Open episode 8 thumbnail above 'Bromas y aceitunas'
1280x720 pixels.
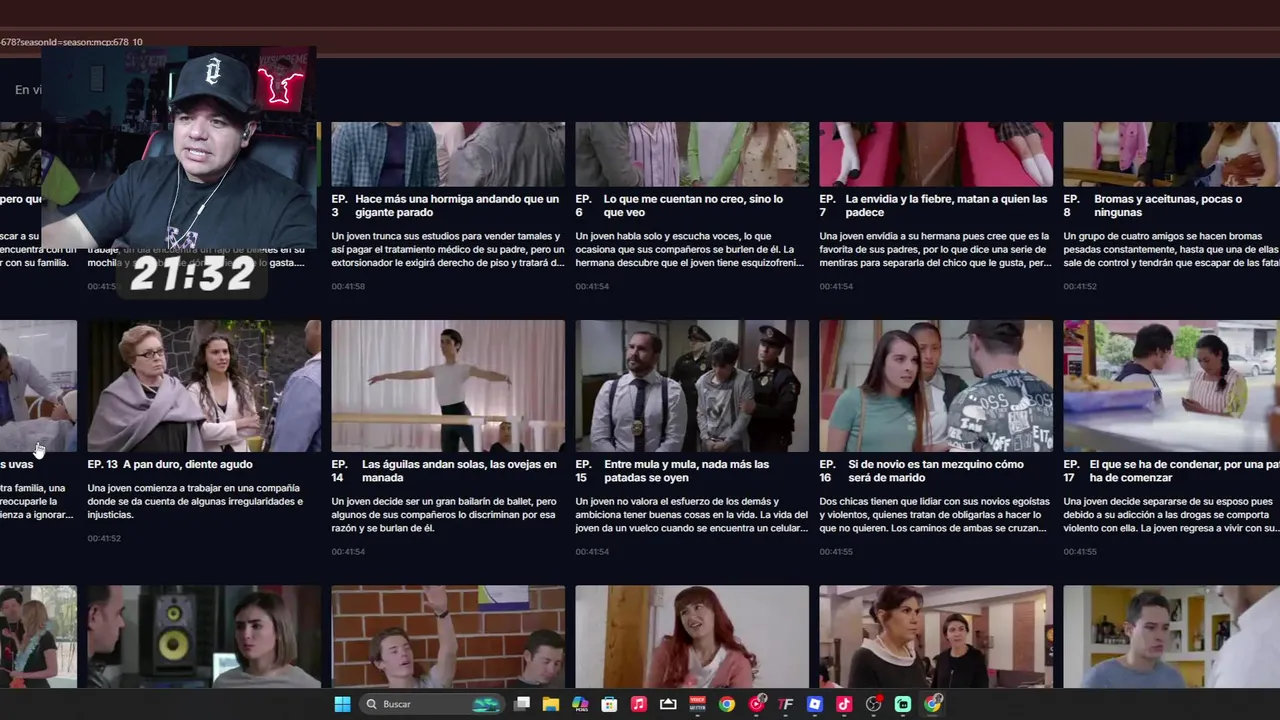(x=1171, y=154)
